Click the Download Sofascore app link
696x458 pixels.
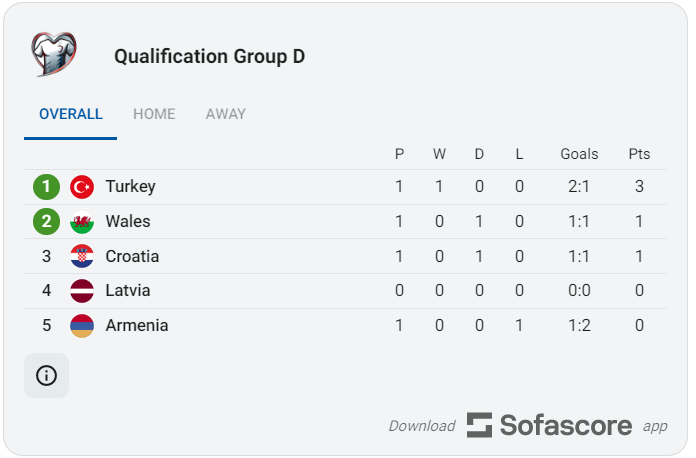click(x=528, y=425)
